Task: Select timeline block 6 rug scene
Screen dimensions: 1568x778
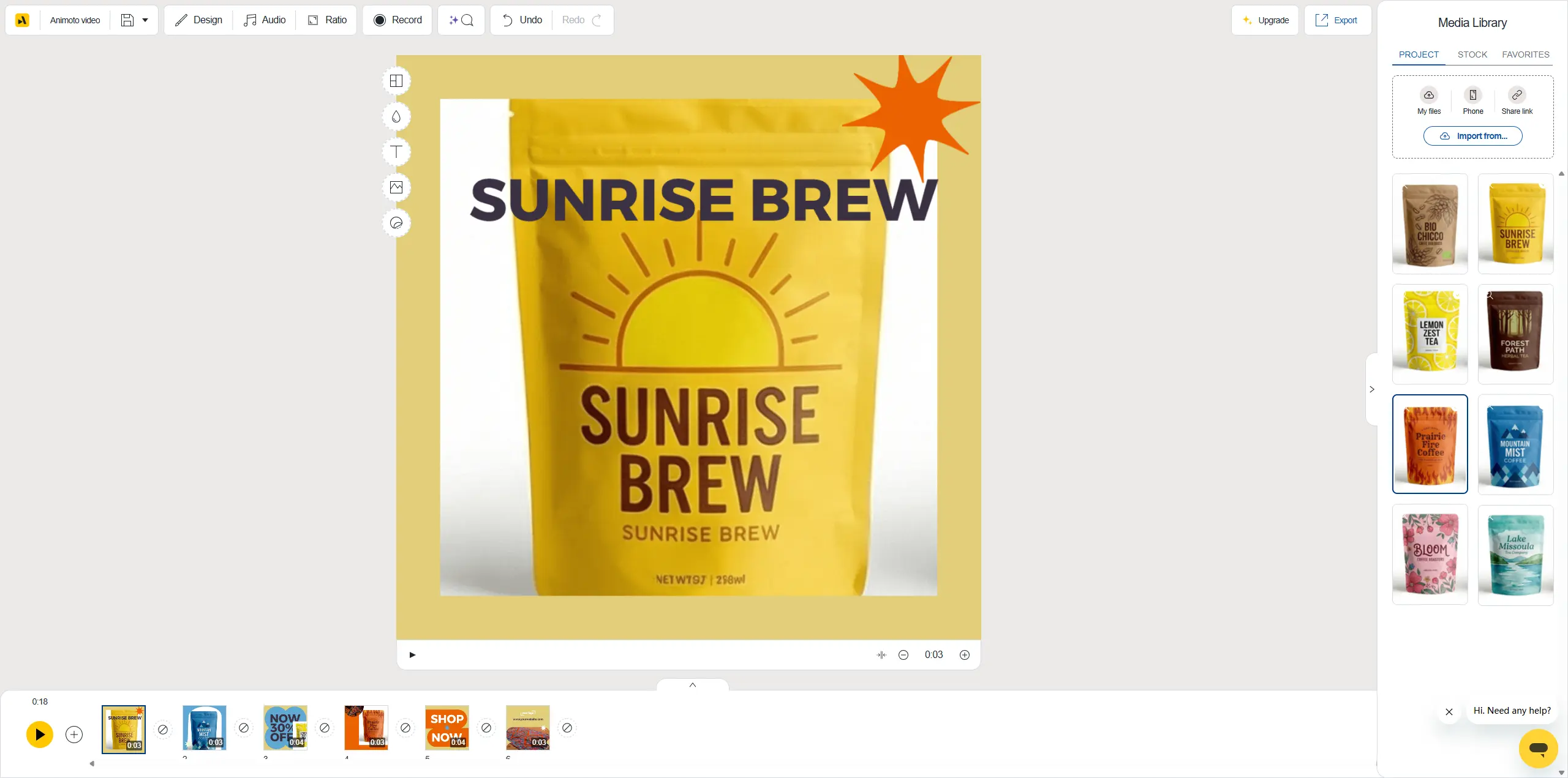Action: 528,728
